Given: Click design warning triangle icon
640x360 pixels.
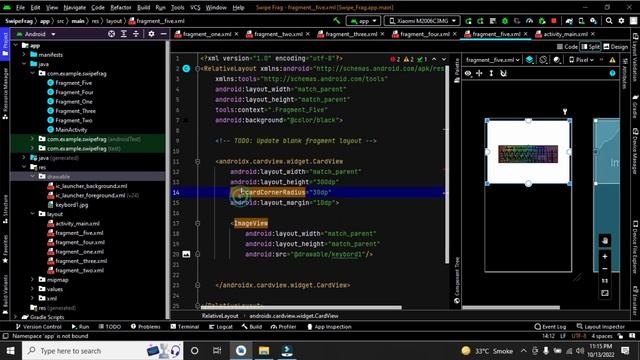Looking at the screenshot, I should (x=612, y=60).
